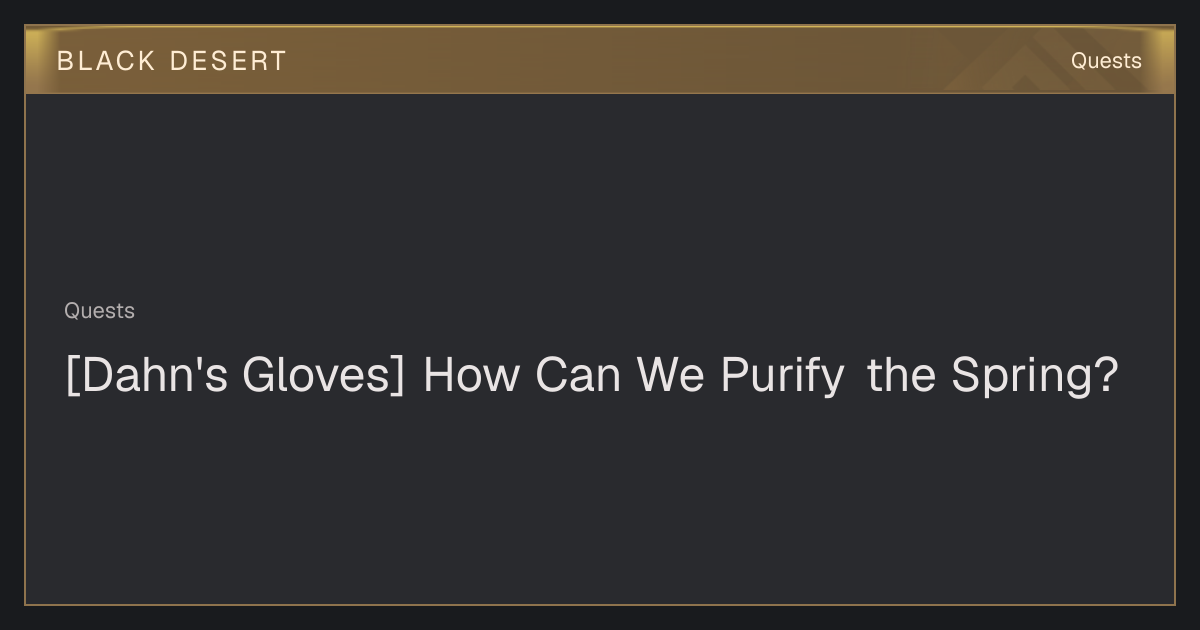Screen dimensions: 1200x630
Task: Click the BLACK DESERT logo text
Action: pos(172,61)
